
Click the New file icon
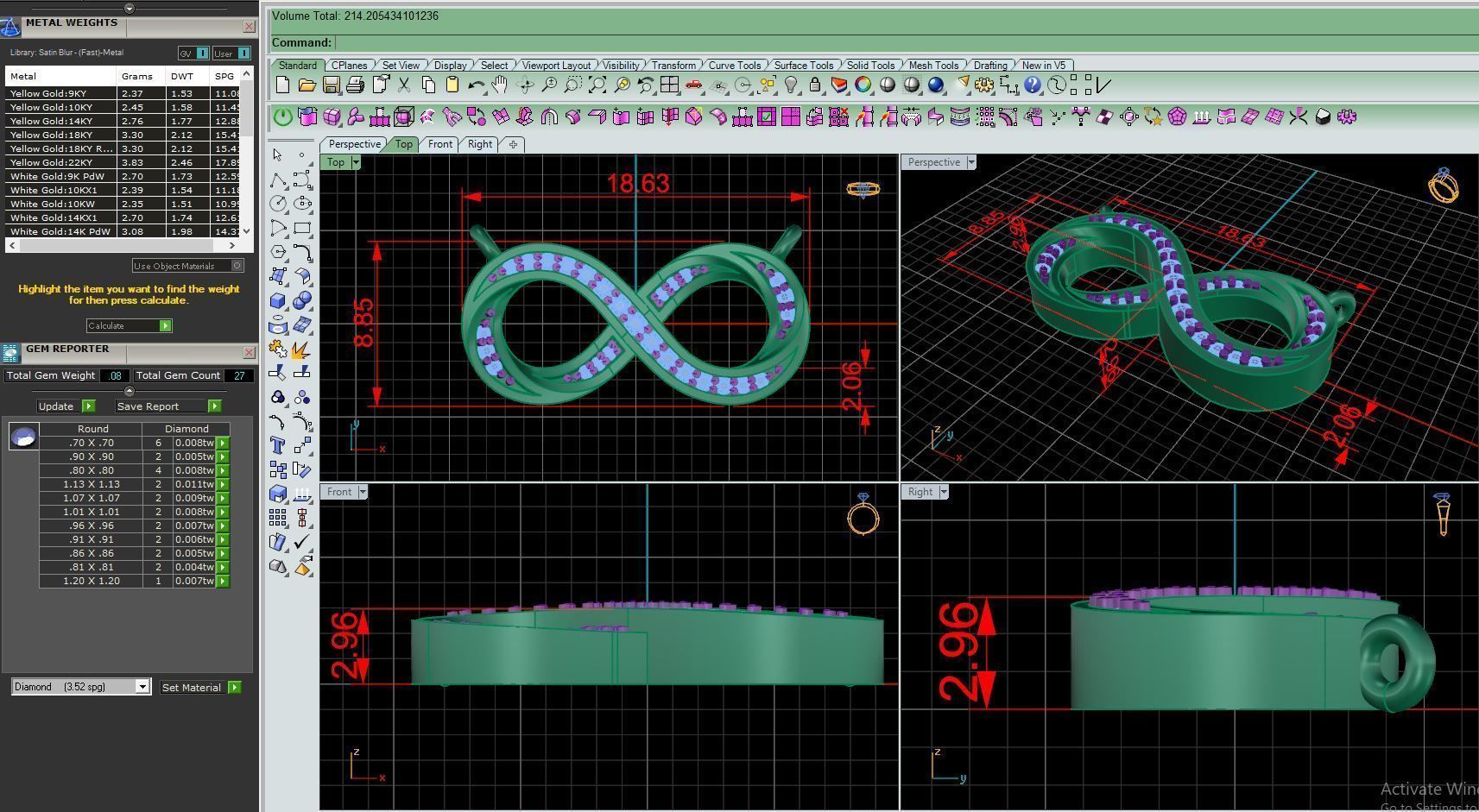pos(282,85)
